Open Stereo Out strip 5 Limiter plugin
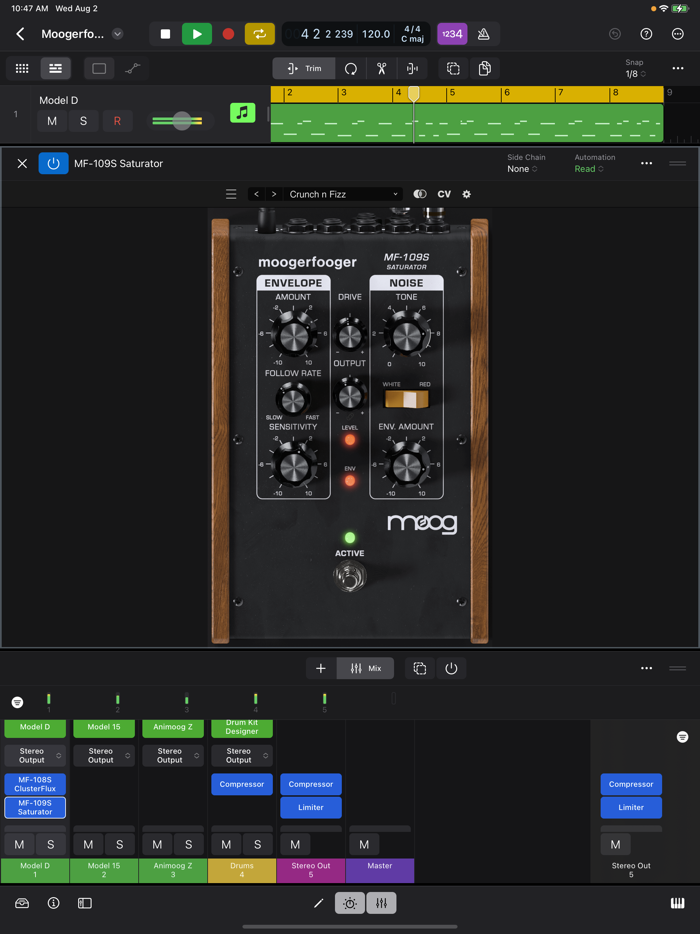Image resolution: width=700 pixels, height=934 pixels. coord(311,807)
